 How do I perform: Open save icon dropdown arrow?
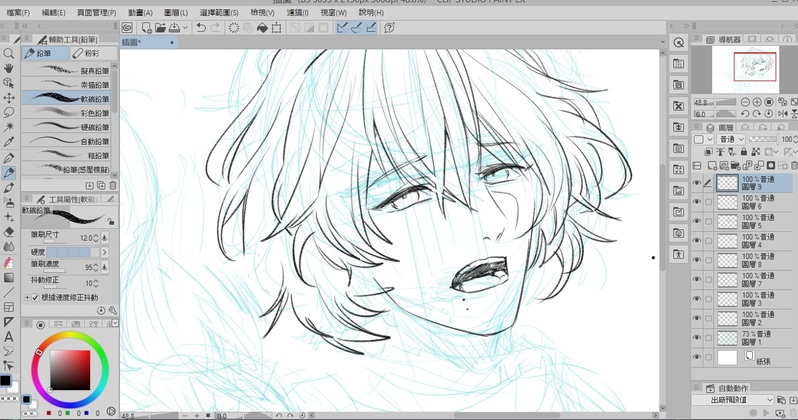click(x=185, y=27)
